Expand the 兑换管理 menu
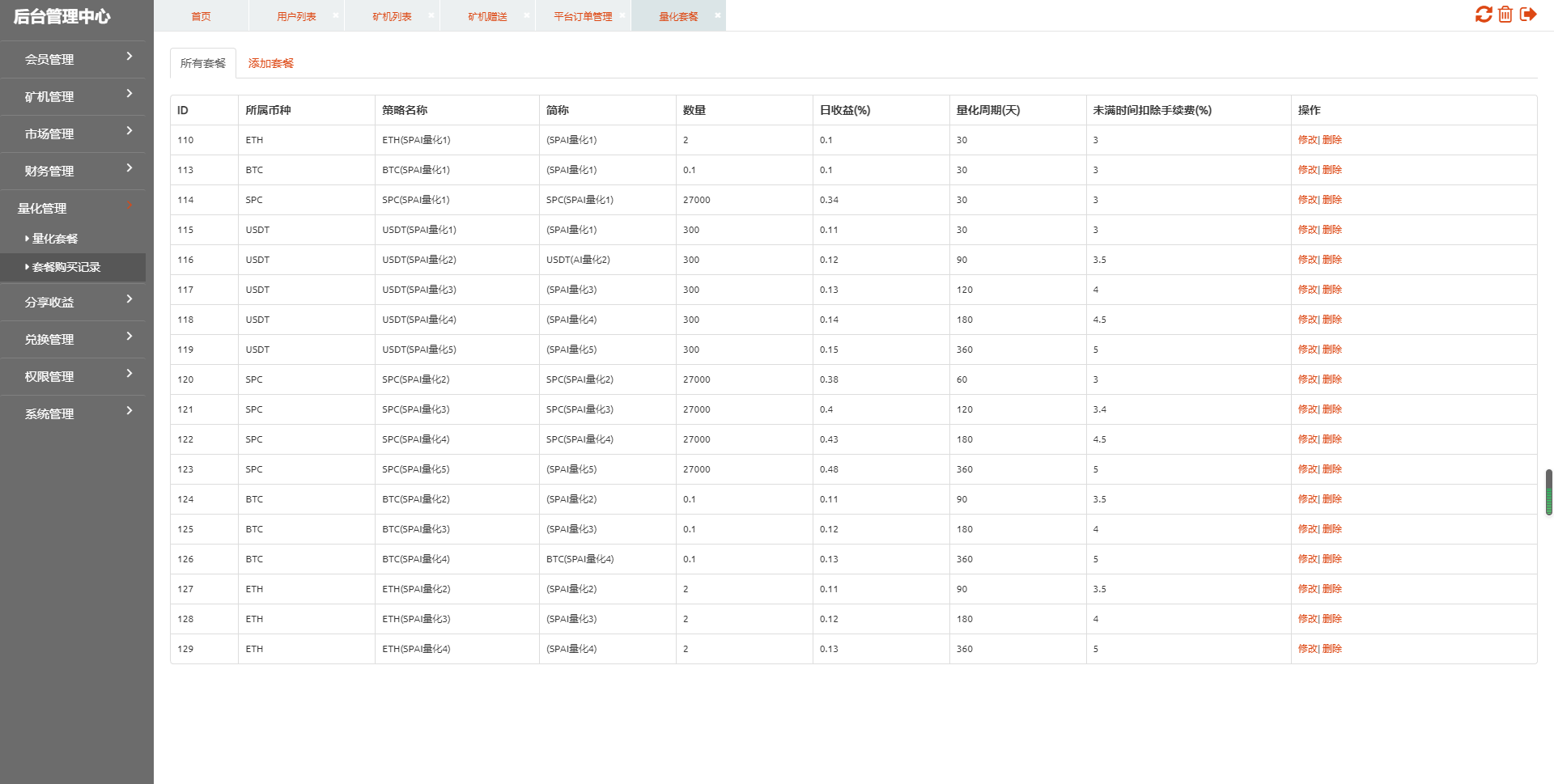 pos(73,339)
